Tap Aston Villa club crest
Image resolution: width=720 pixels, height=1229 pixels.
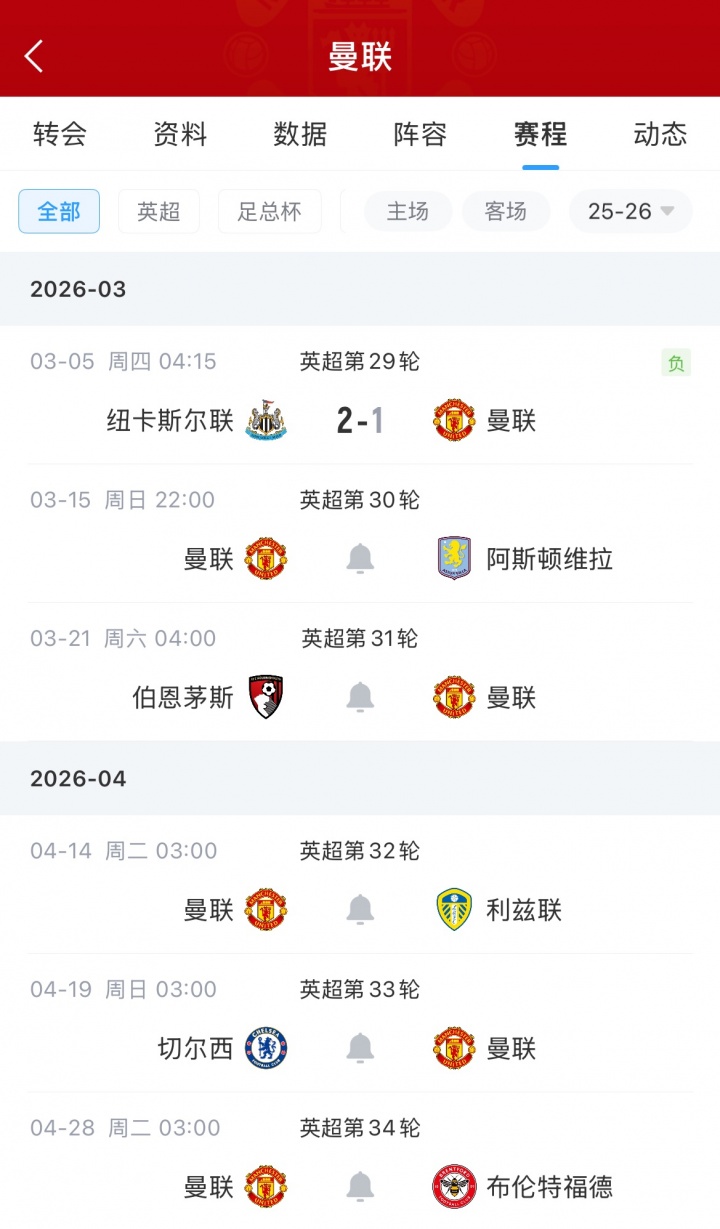(x=454, y=559)
